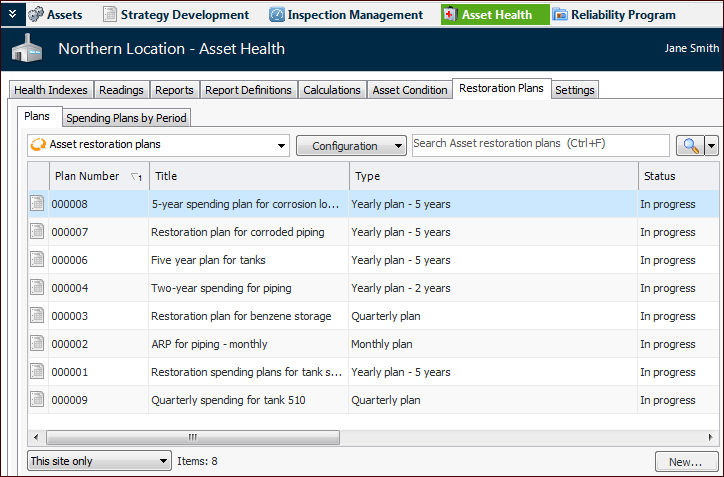The image size is (724, 477).
Task: Open the This site only dropdown
Action: click(99, 461)
